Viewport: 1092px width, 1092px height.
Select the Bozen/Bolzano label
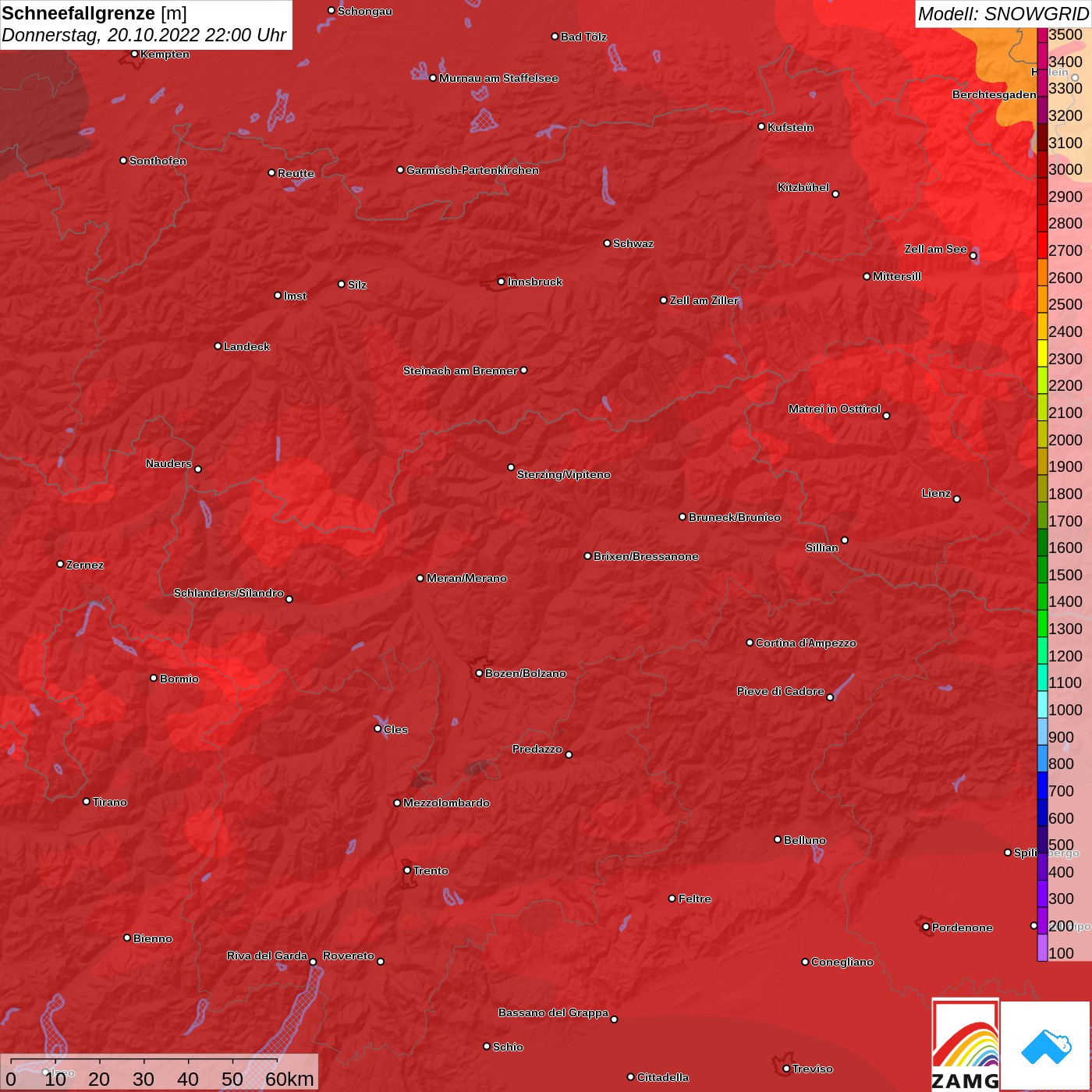(526, 673)
